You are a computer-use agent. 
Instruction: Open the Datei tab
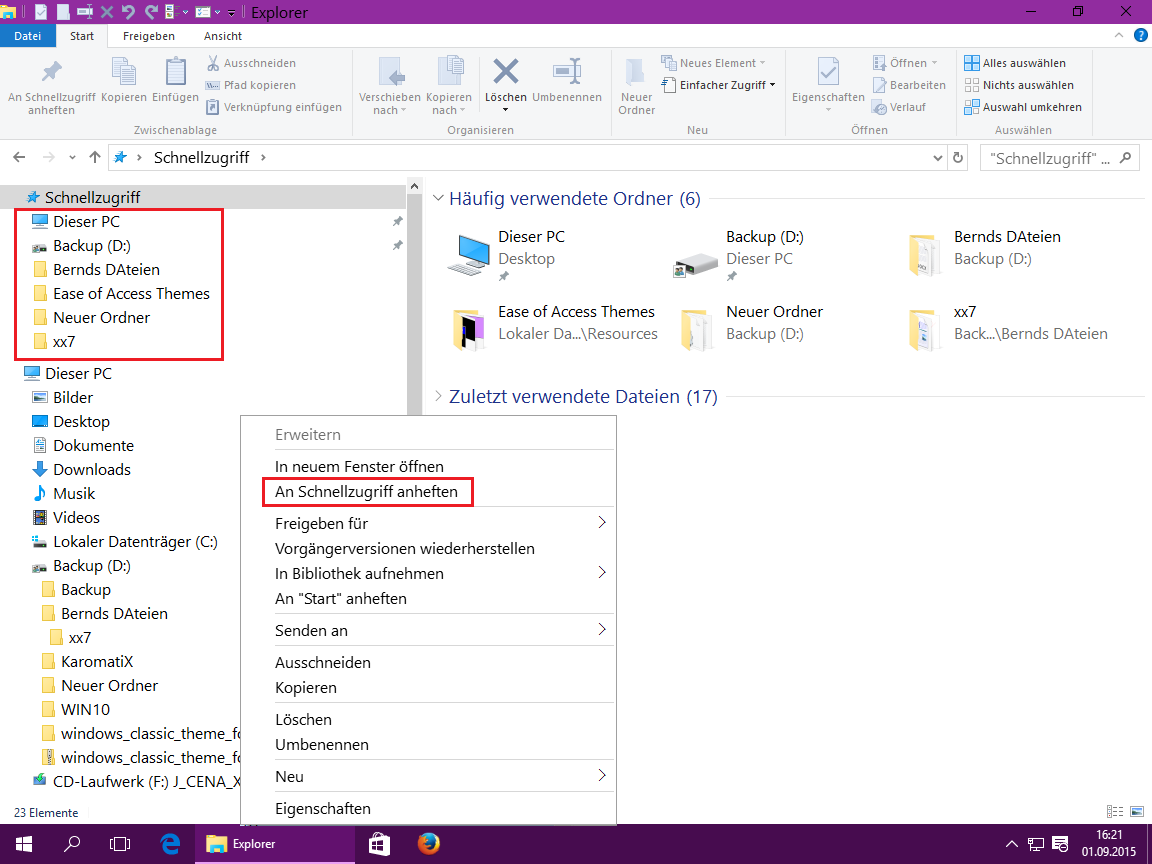tap(27, 35)
